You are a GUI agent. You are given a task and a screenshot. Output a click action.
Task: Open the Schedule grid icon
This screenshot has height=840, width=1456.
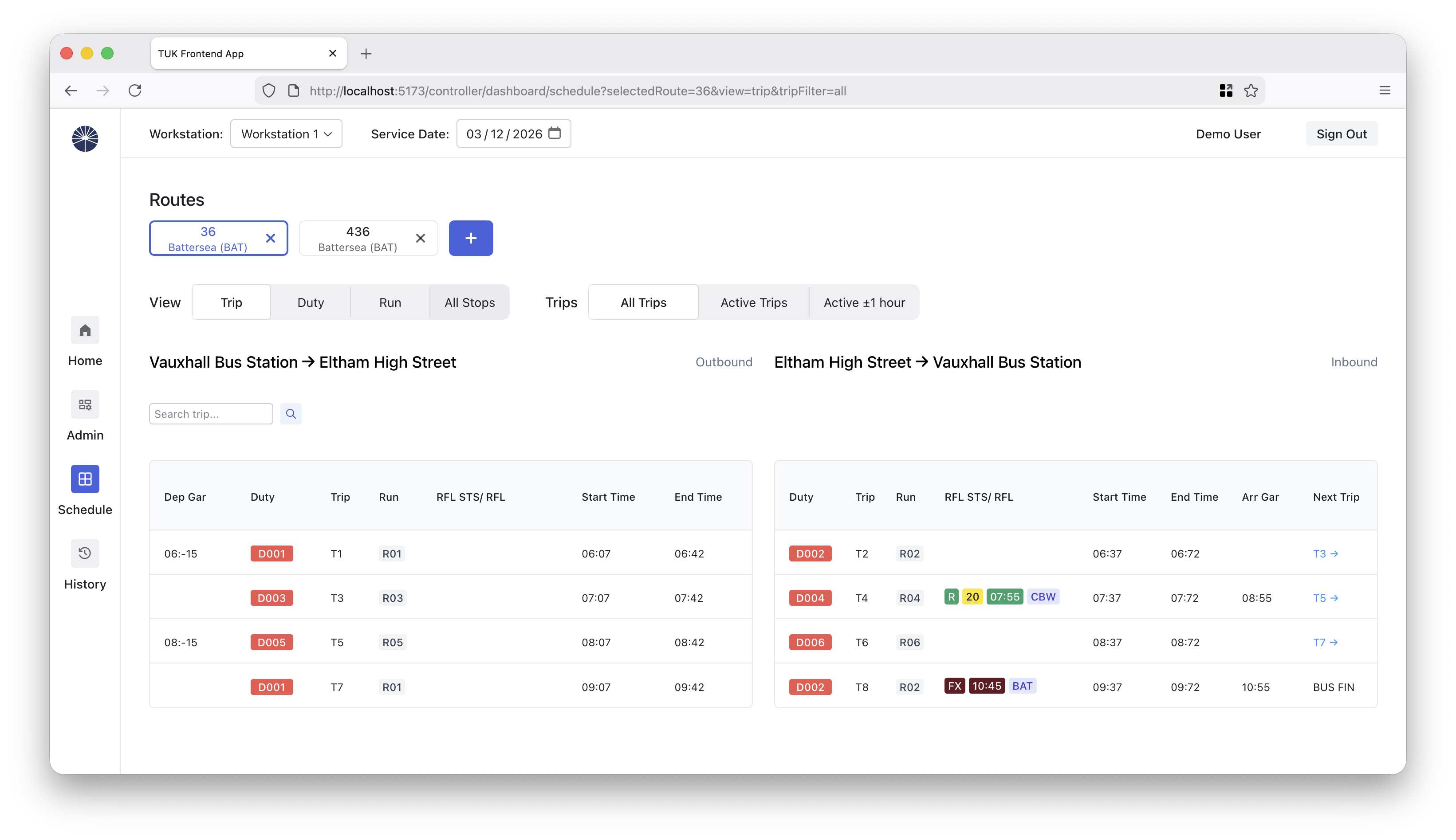click(85, 479)
